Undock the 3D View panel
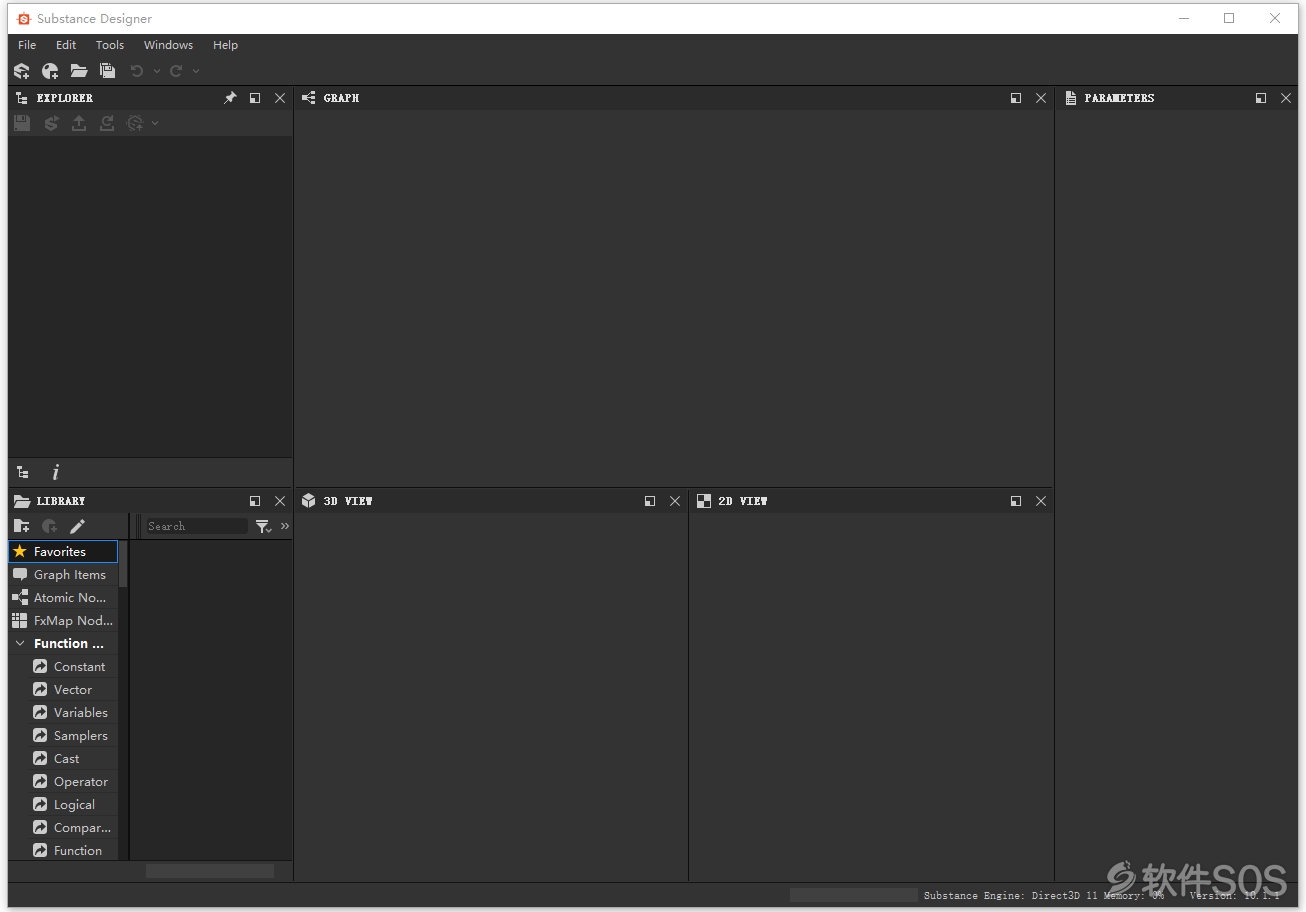The height and width of the screenshot is (912, 1306). pos(650,501)
